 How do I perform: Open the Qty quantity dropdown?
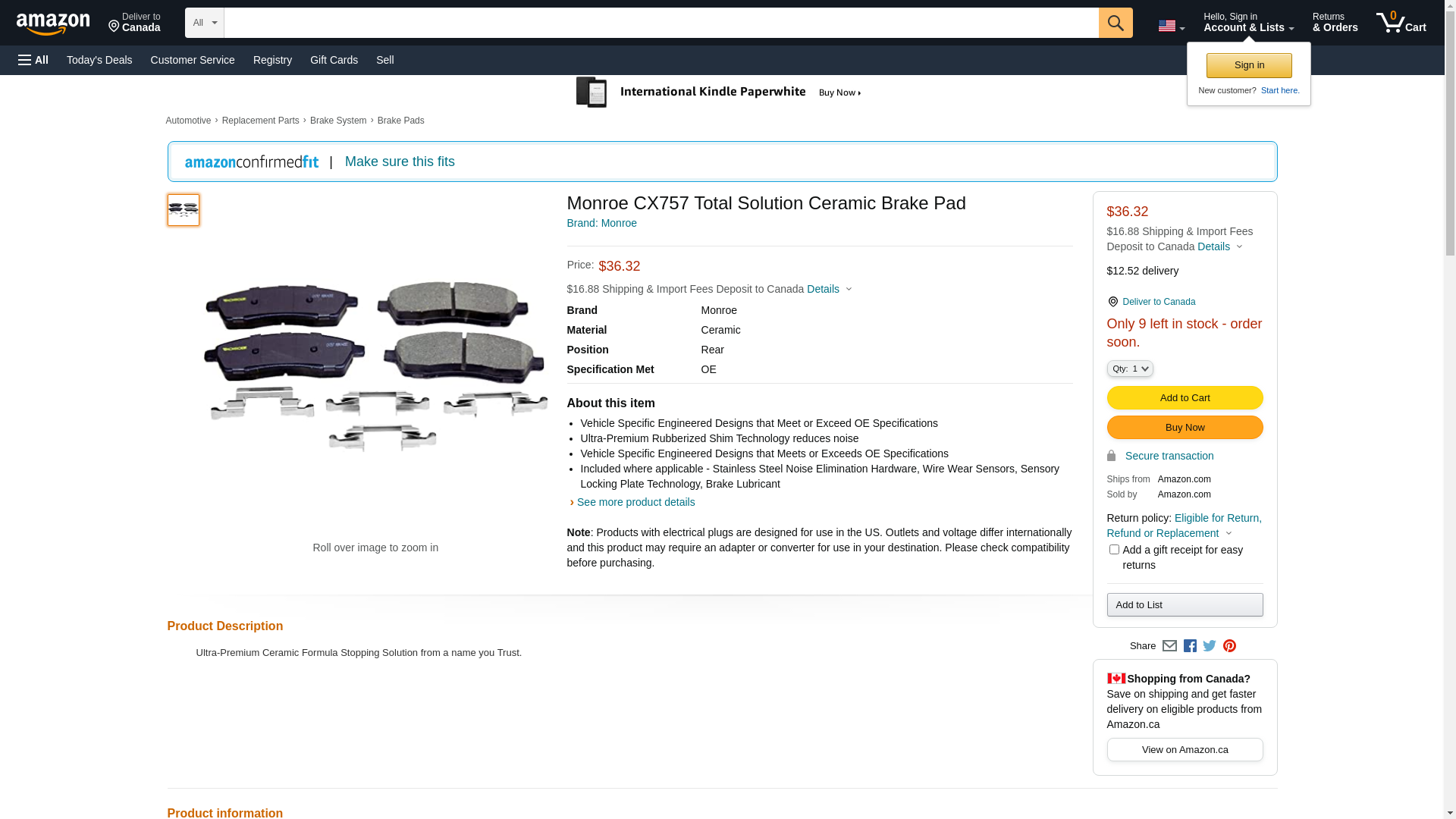(x=1130, y=369)
